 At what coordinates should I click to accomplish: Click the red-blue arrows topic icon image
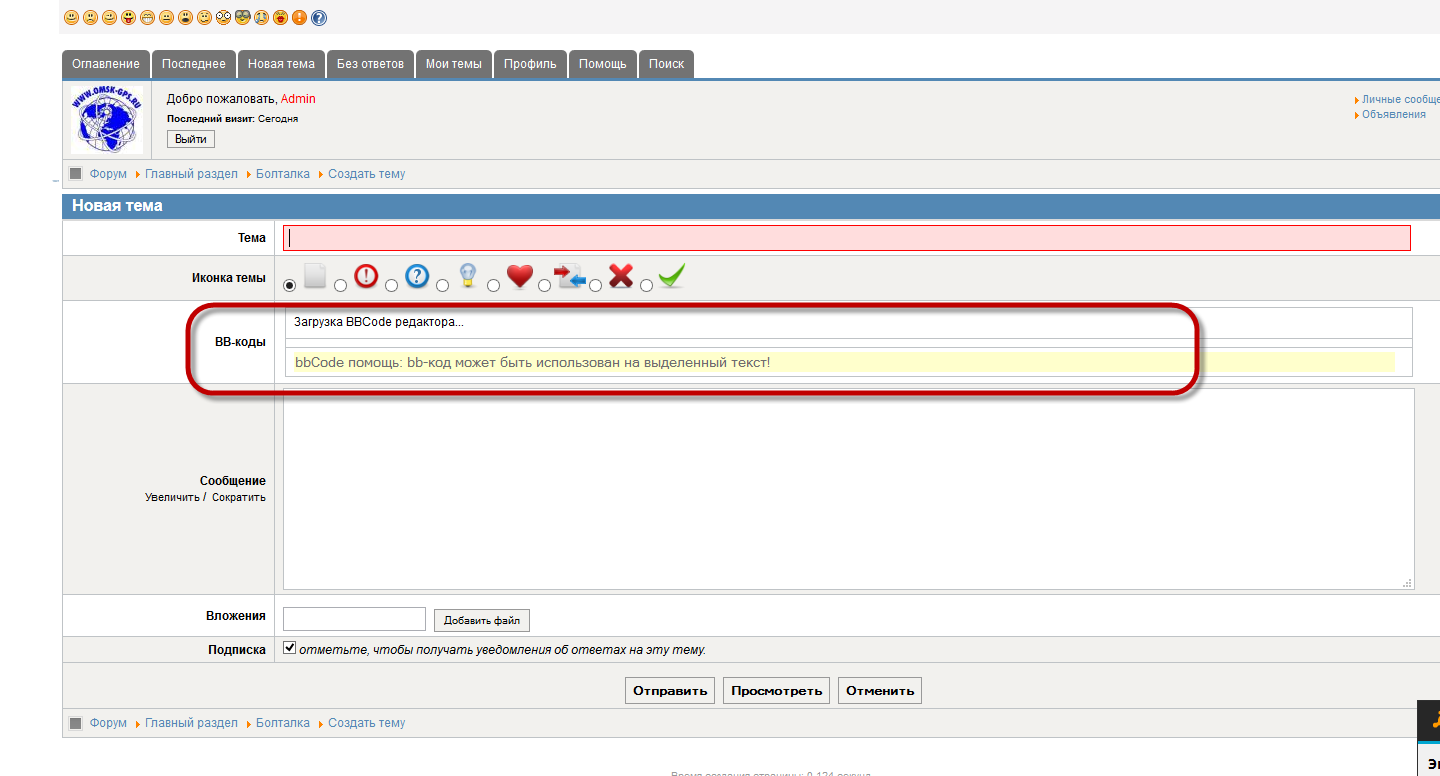(x=570, y=276)
